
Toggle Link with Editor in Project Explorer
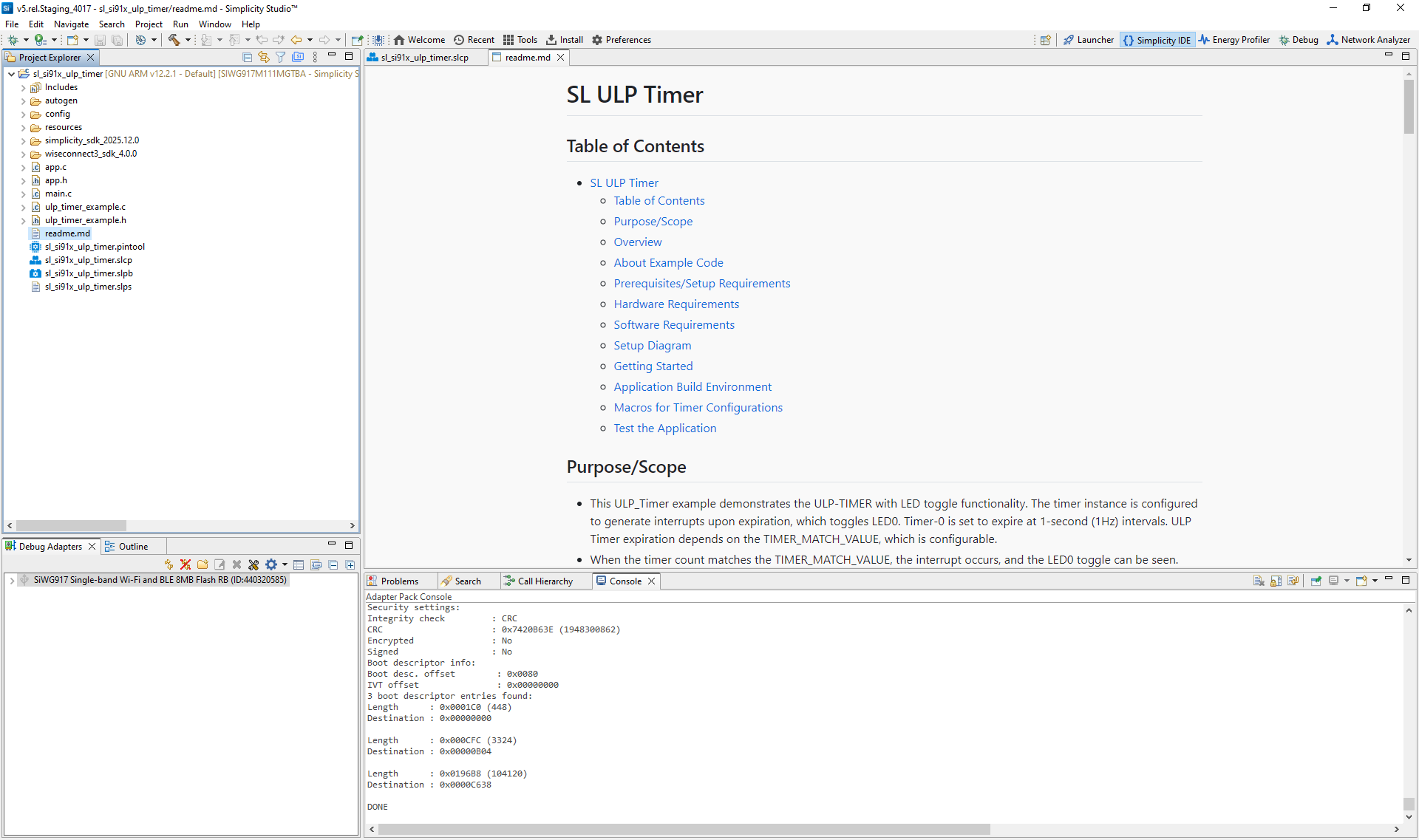[x=264, y=57]
